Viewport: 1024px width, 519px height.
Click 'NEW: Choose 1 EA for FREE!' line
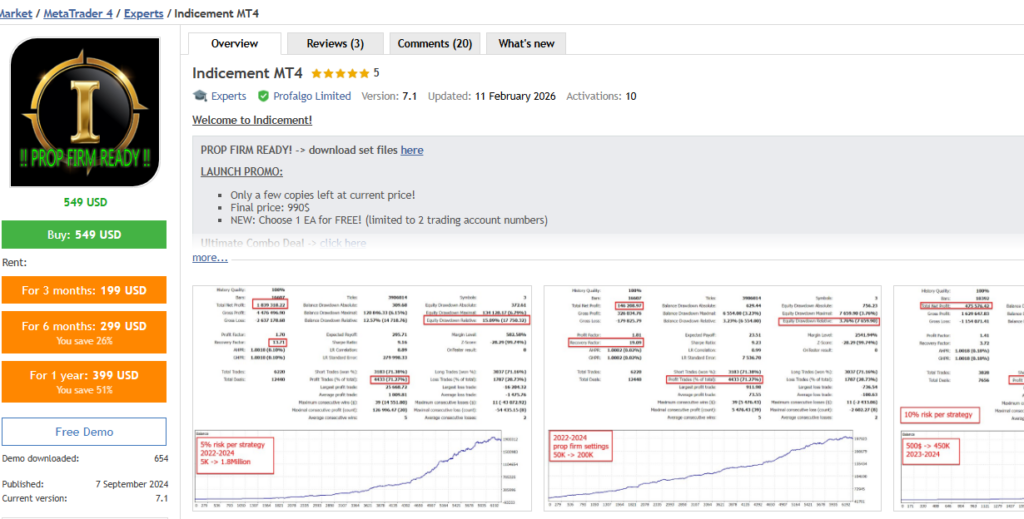pyautogui.click(x=389, y=221)
